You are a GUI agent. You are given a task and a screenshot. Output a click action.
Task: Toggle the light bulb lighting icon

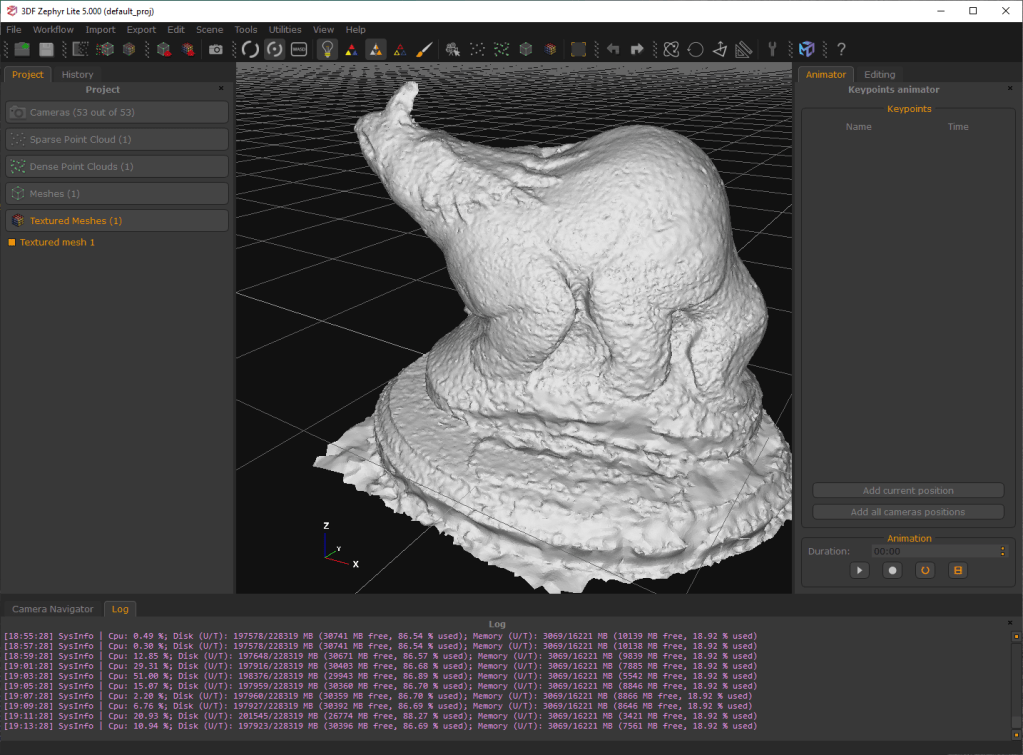326,49
